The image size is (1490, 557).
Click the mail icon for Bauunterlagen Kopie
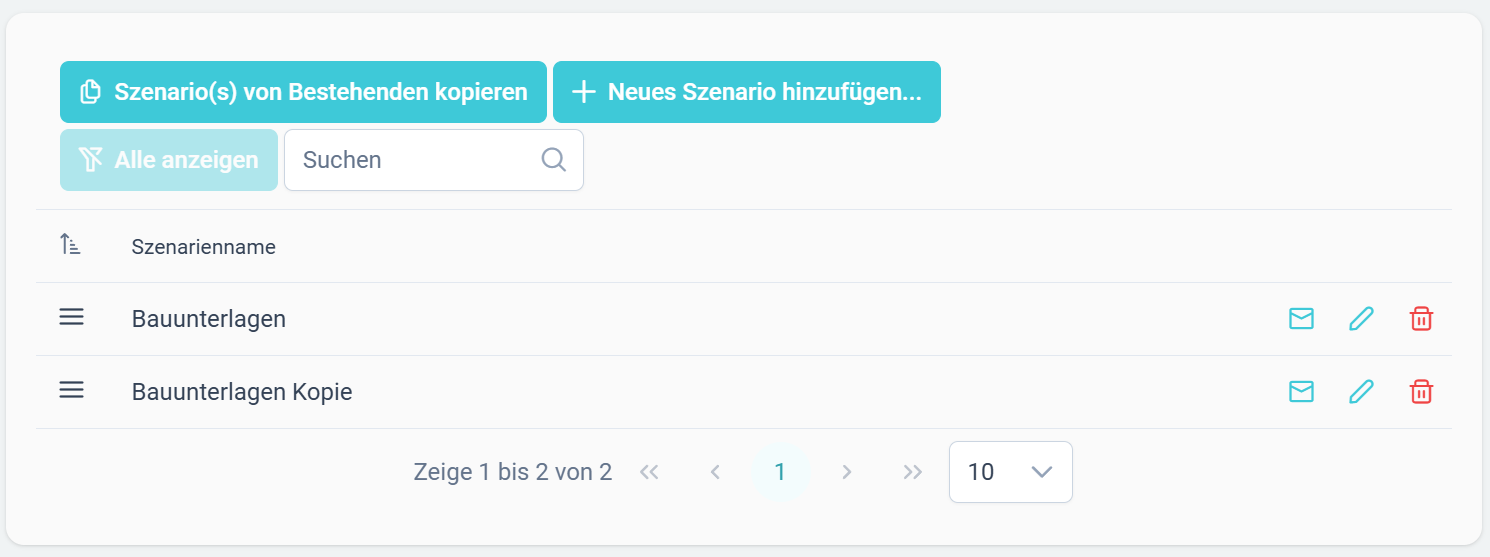pos(1301,392)
